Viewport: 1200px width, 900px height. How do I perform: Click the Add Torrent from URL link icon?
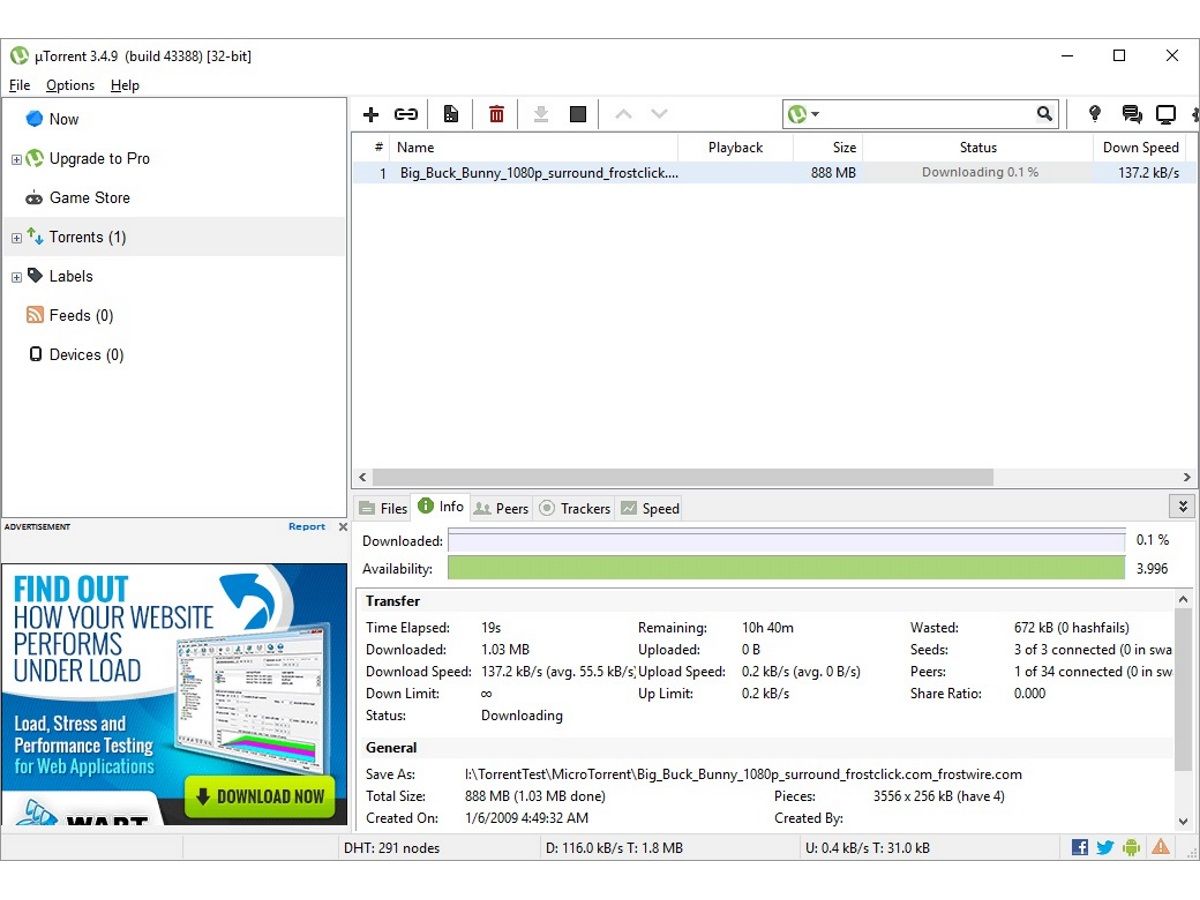tap(405, 114)
